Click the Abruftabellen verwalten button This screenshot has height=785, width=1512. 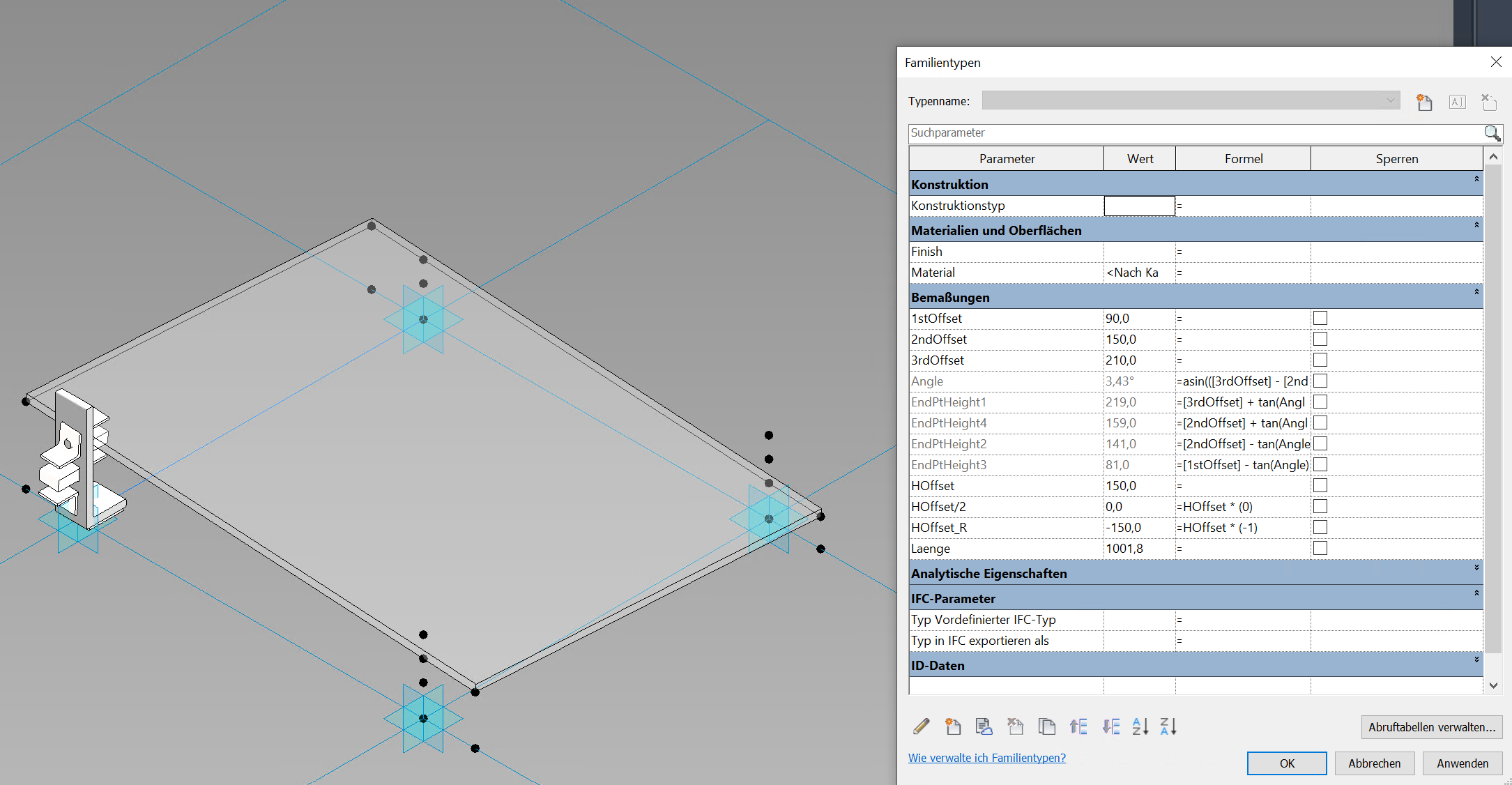[1431, 726]
